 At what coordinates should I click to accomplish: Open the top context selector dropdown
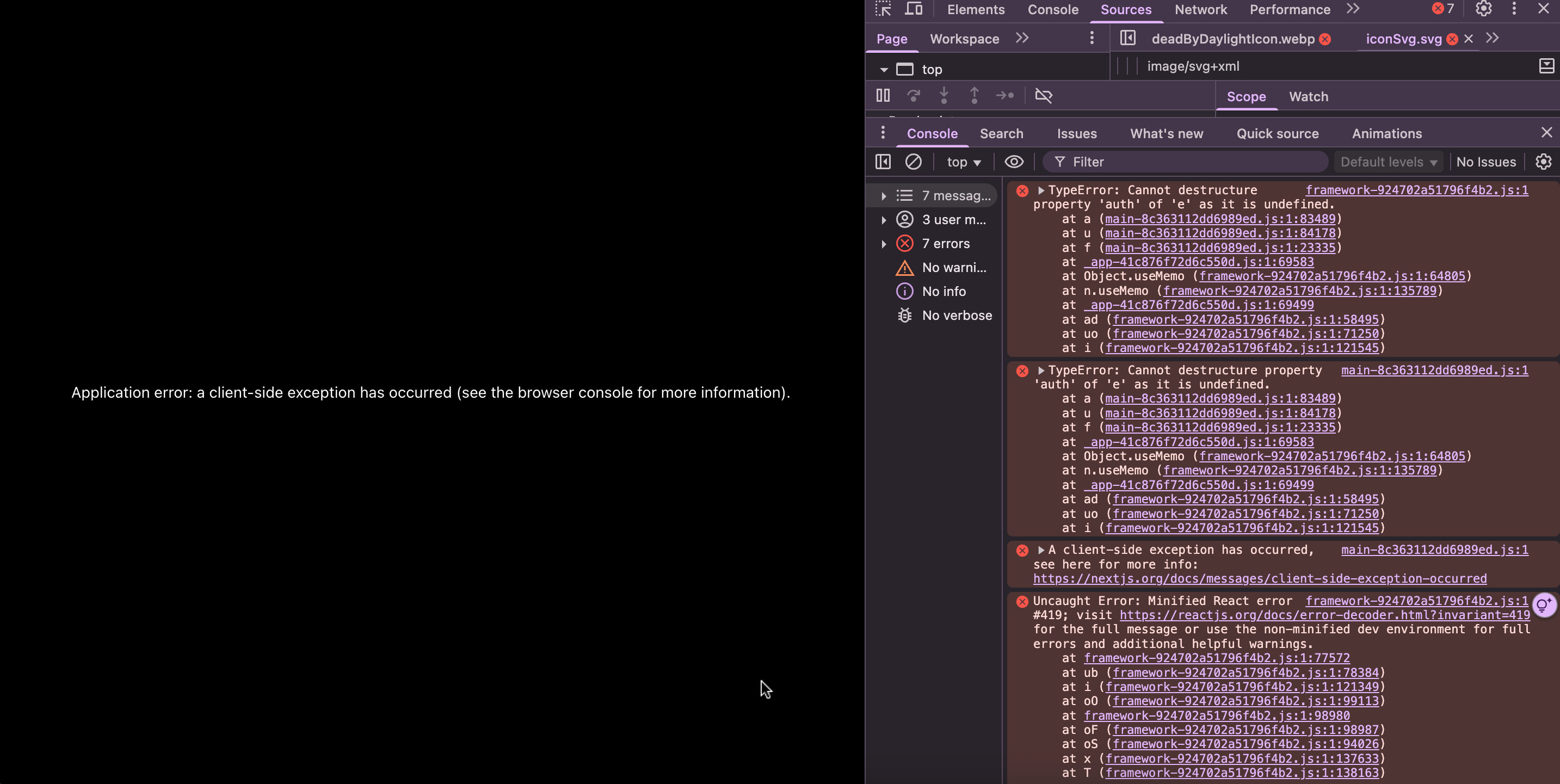point(964,162)
